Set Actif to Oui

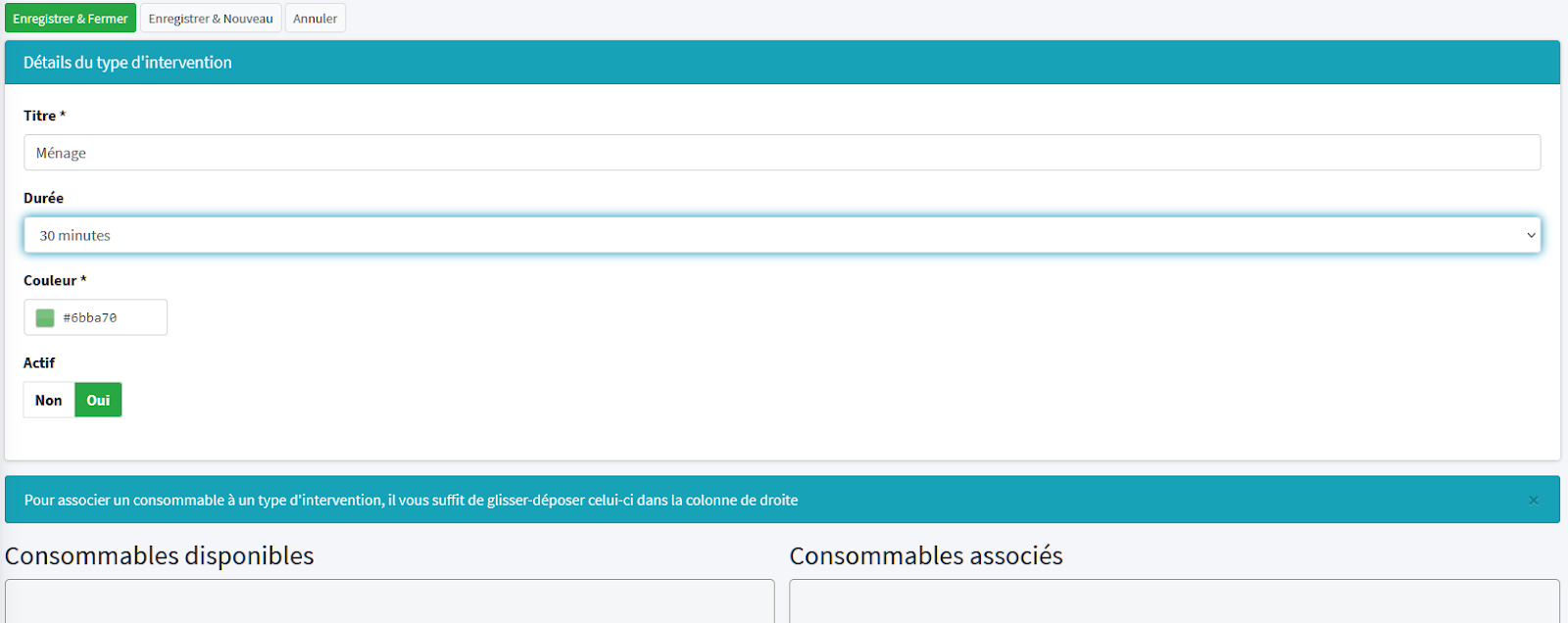point(98,400)
